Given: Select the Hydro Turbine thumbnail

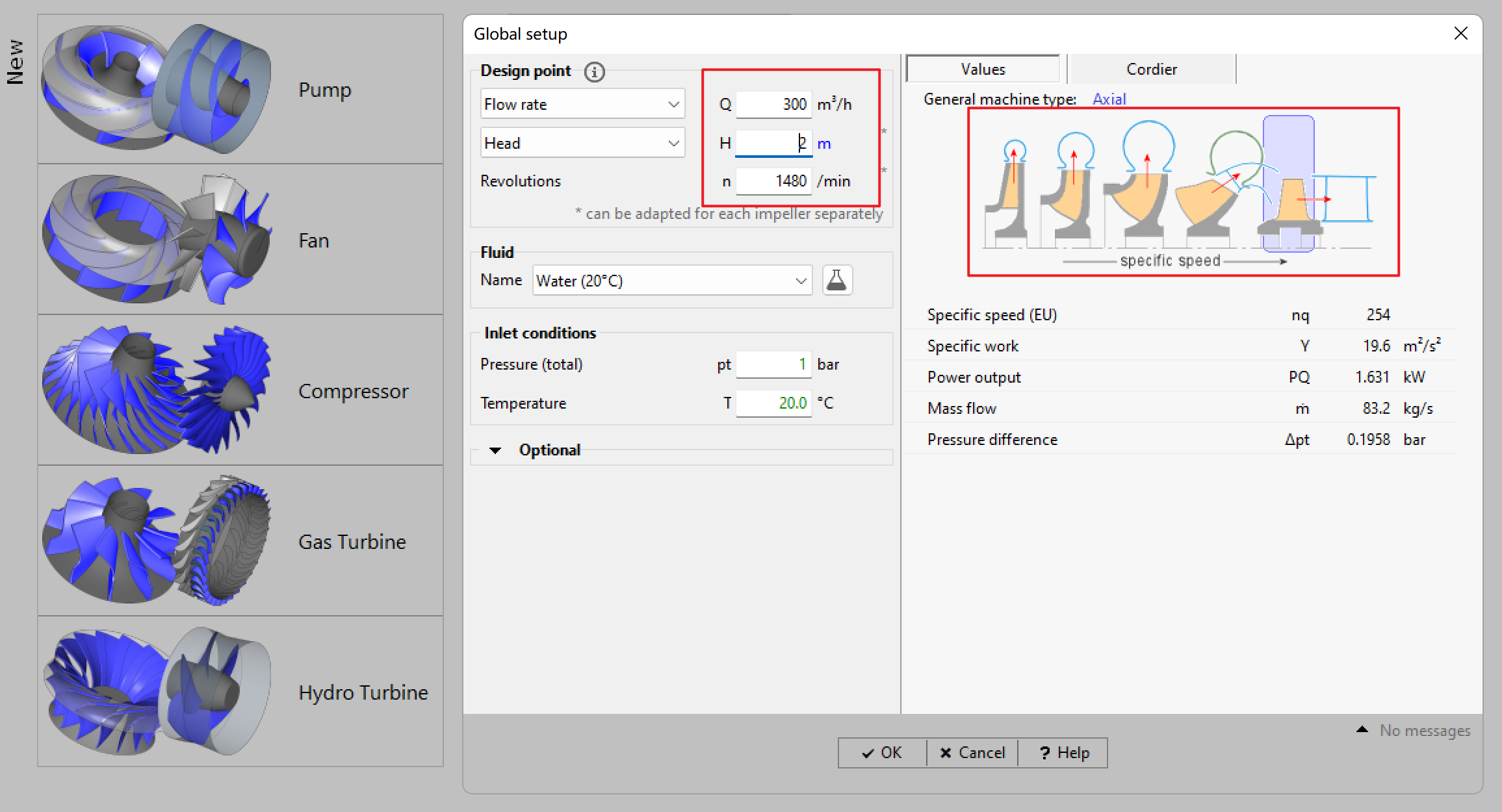Looking at the screenshot, I should tap(156, 692).
